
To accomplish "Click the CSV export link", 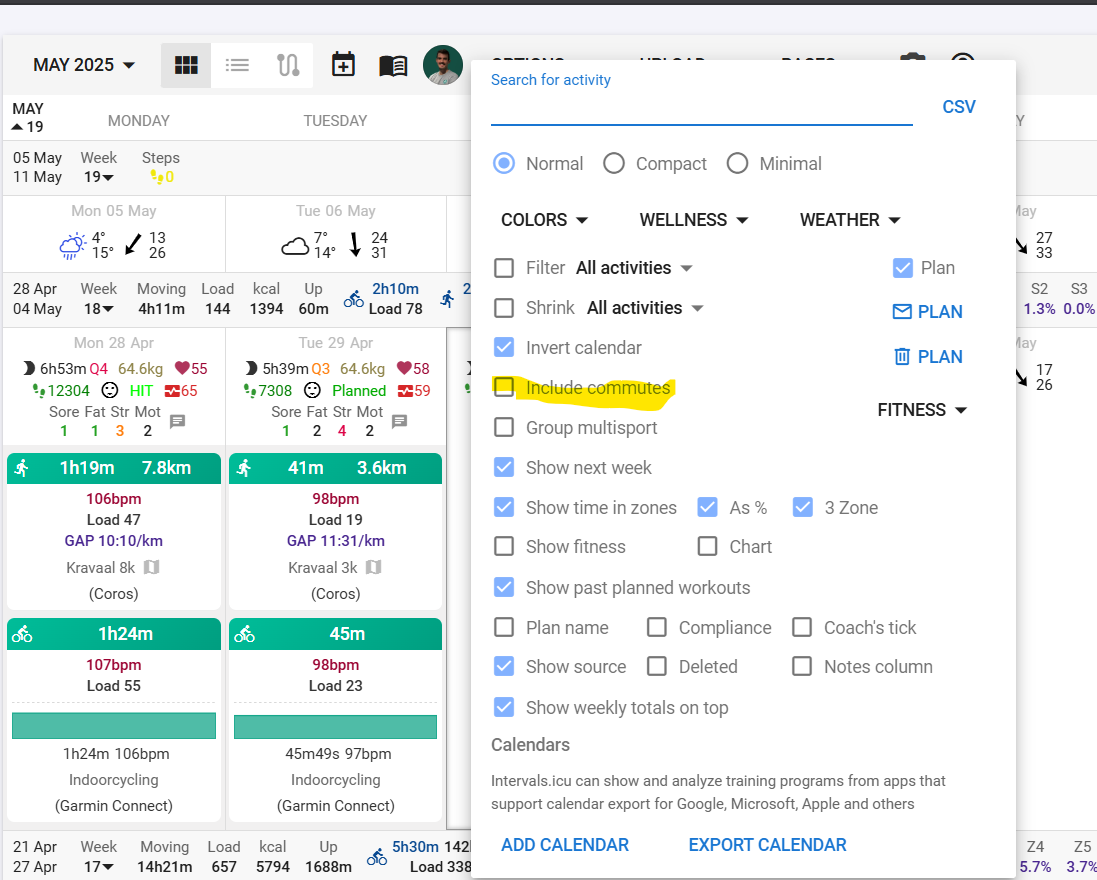I will 958,107.
